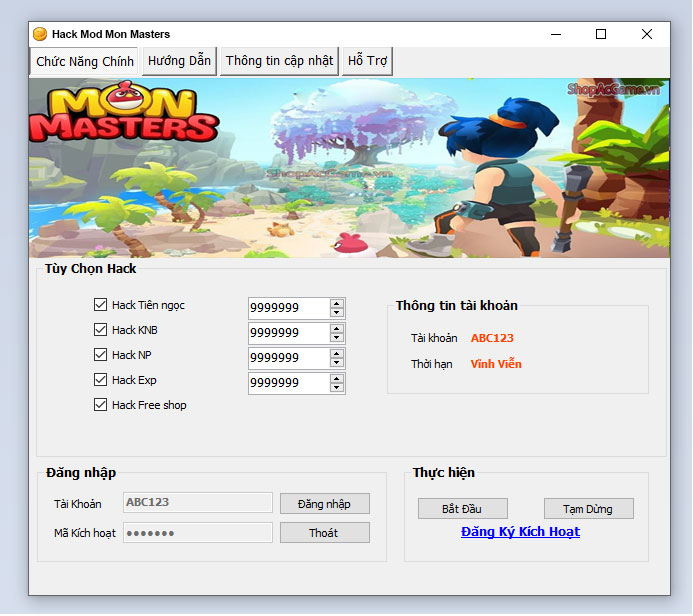693x616 pixels.
Task: Start the hack with Bắt Đầu button
Action: click(463, 509)
